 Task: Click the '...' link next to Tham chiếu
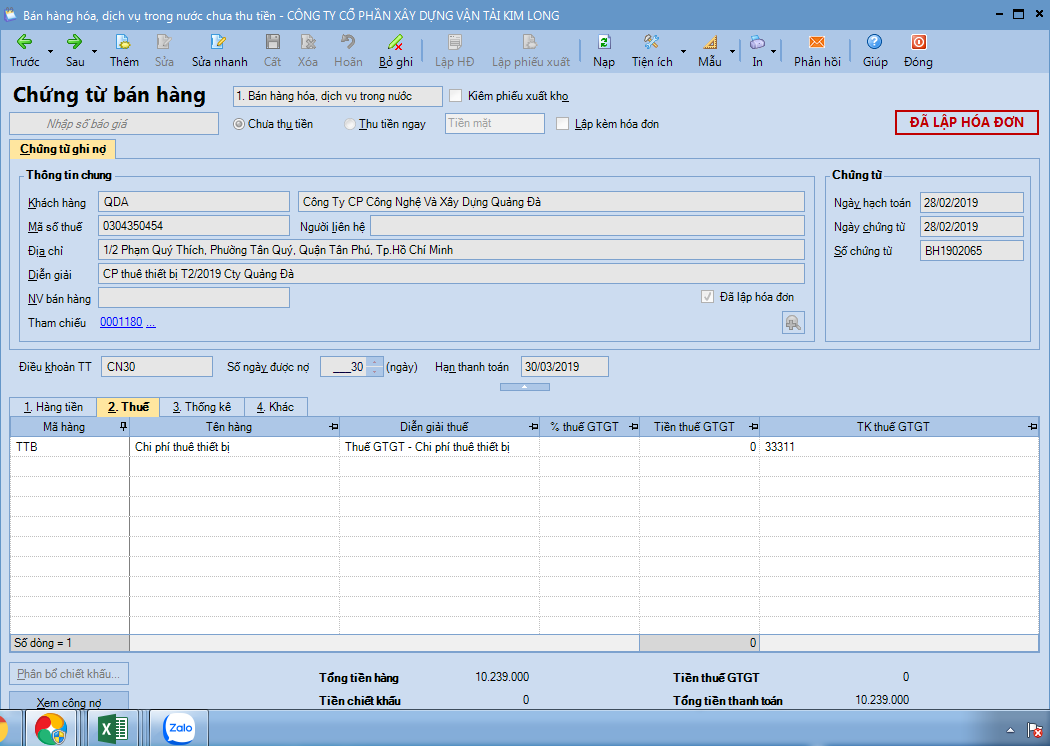pos(151,323)
